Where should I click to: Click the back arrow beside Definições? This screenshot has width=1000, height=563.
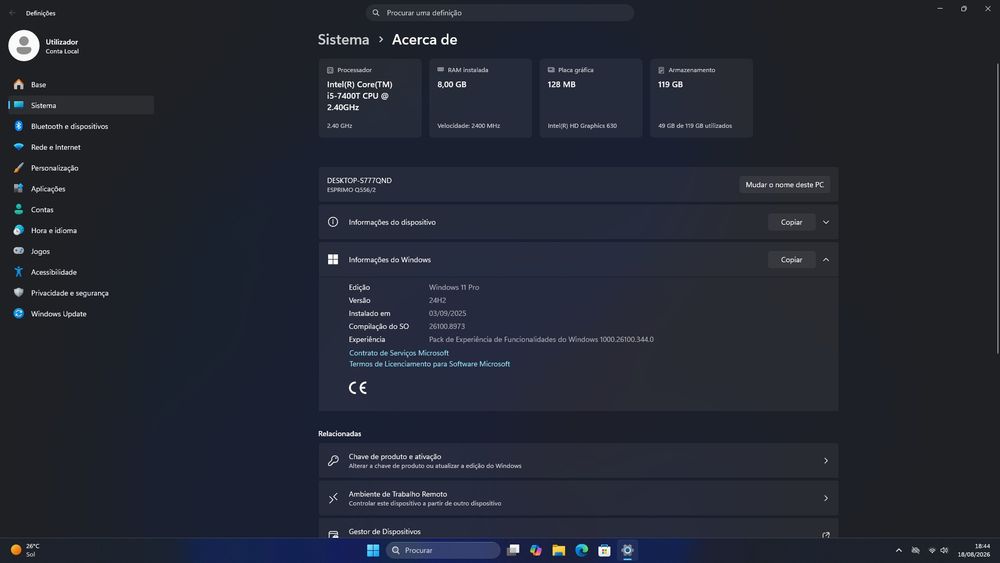pos(12,13)
